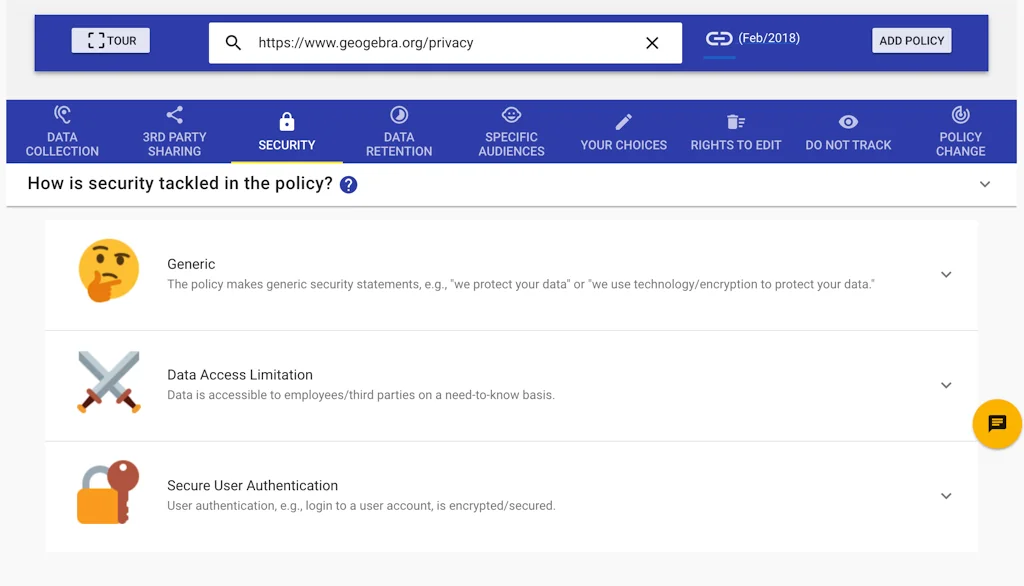Open the help question mark icon

[x=347, y=184]
